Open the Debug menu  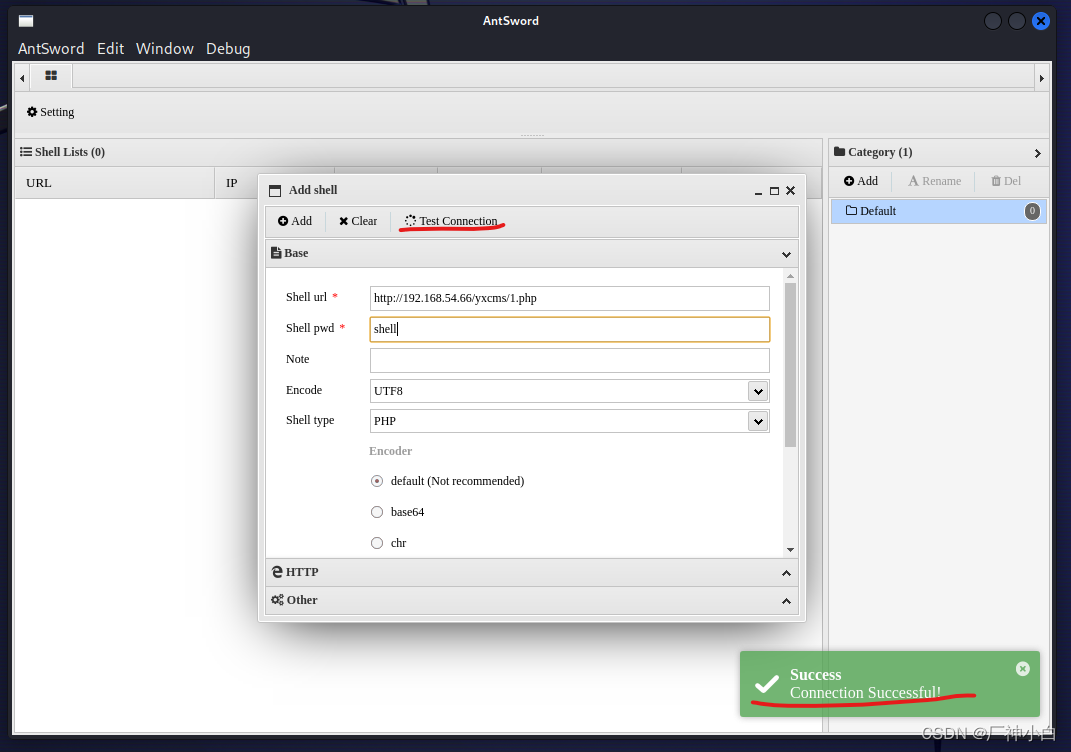(x=228, y=48)
